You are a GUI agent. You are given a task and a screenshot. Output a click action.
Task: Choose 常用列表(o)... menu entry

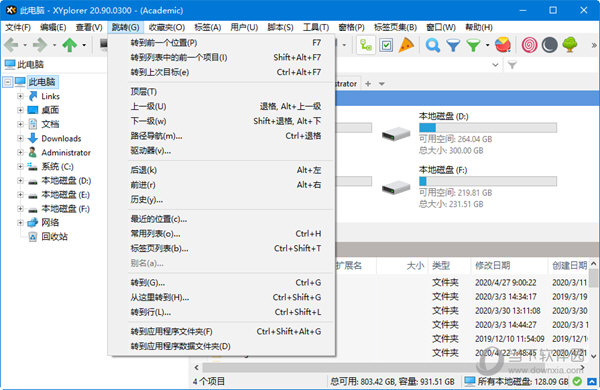pos(222,233)
